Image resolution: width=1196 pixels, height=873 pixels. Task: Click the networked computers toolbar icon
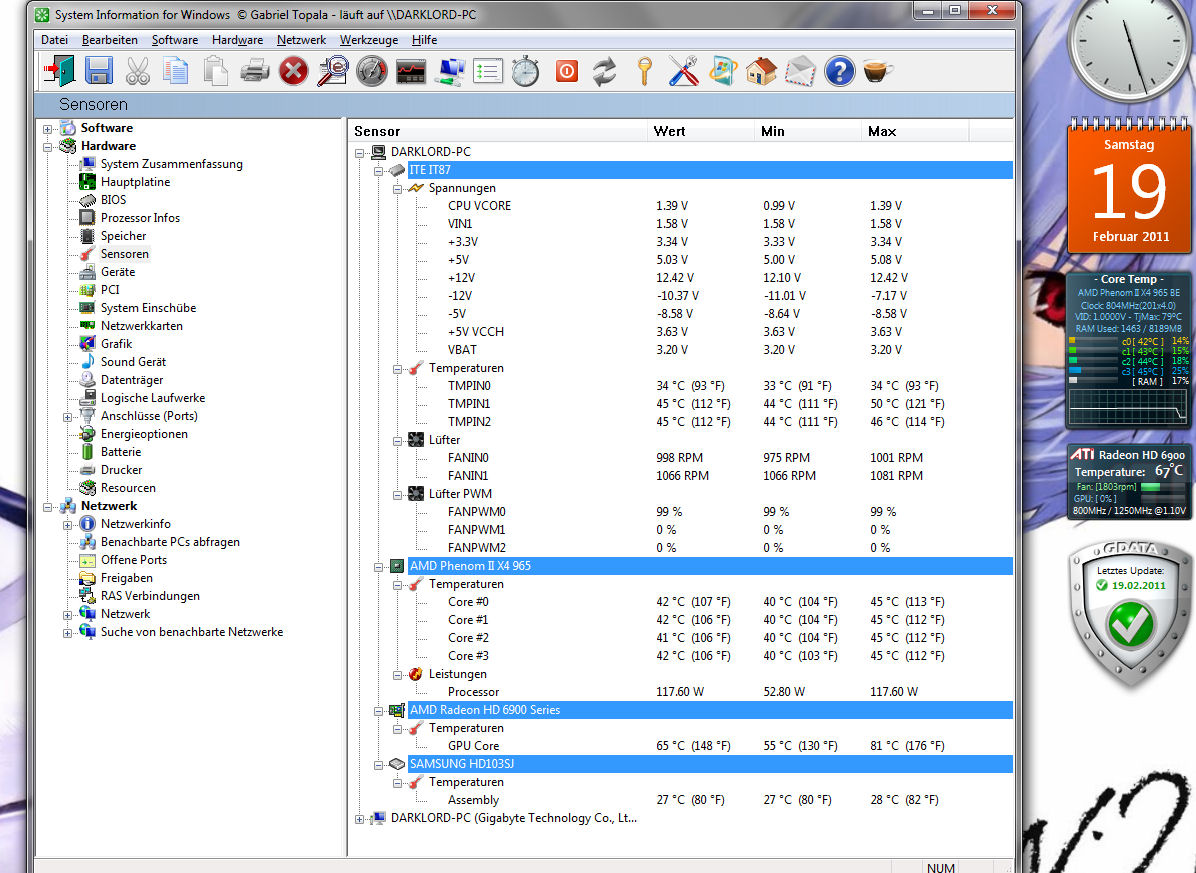pyautogui.click(x=450, y=72)
